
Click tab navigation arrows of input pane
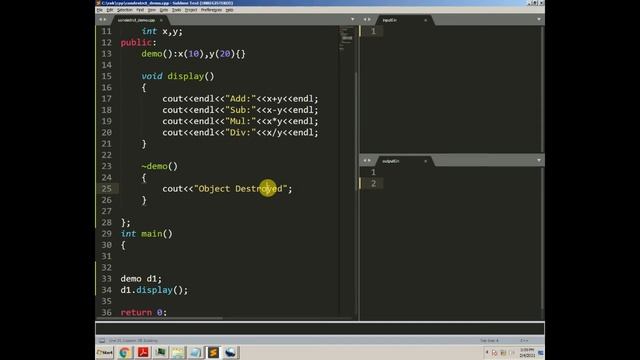coord(367,20)
